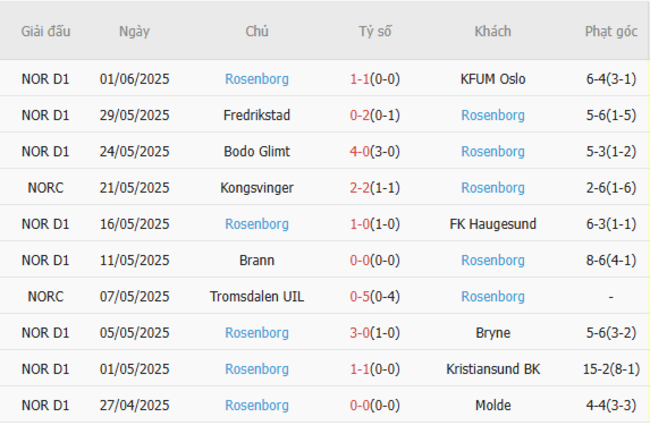Open the 0-5 score of Tromsdalen UIL match
Viewport: 650px width, 434px height.
click(360, 297)
